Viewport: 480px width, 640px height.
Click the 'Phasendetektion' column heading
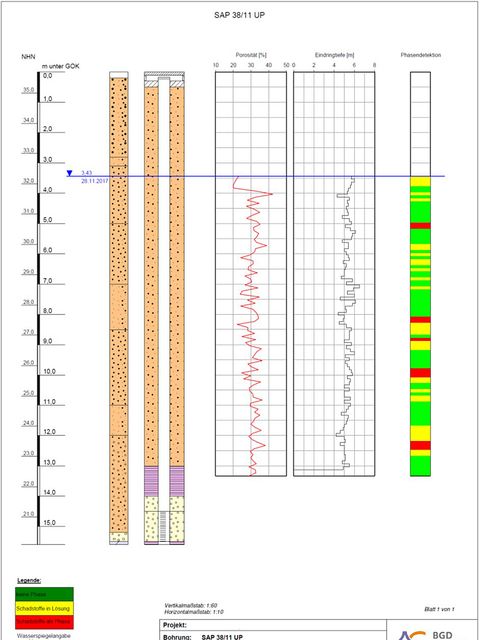(x=420, y=55)
